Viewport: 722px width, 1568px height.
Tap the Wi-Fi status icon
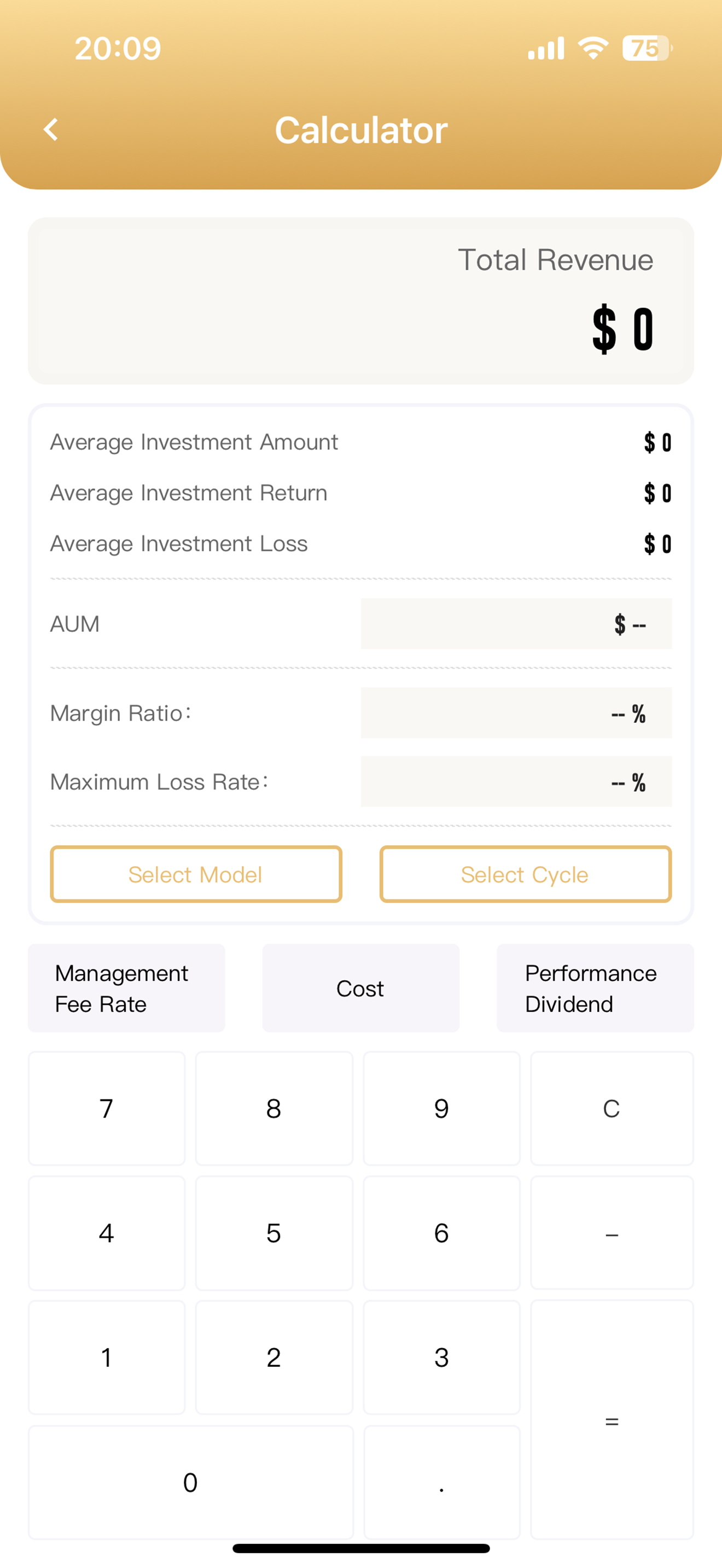point(593,48)
